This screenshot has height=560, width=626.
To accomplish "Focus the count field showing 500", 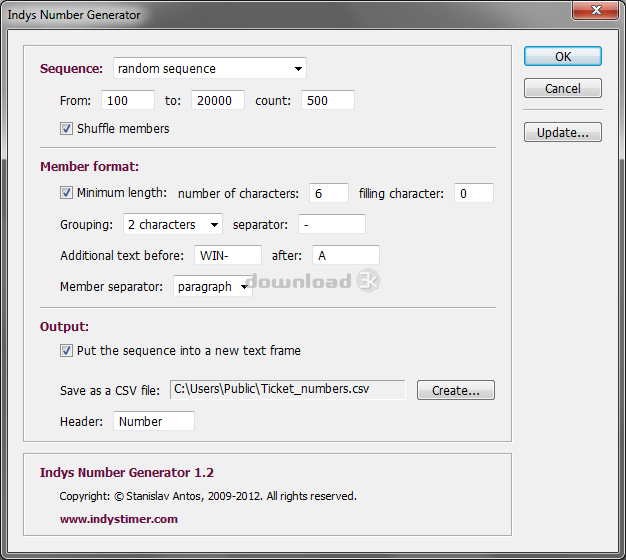I will pos(328,101).
